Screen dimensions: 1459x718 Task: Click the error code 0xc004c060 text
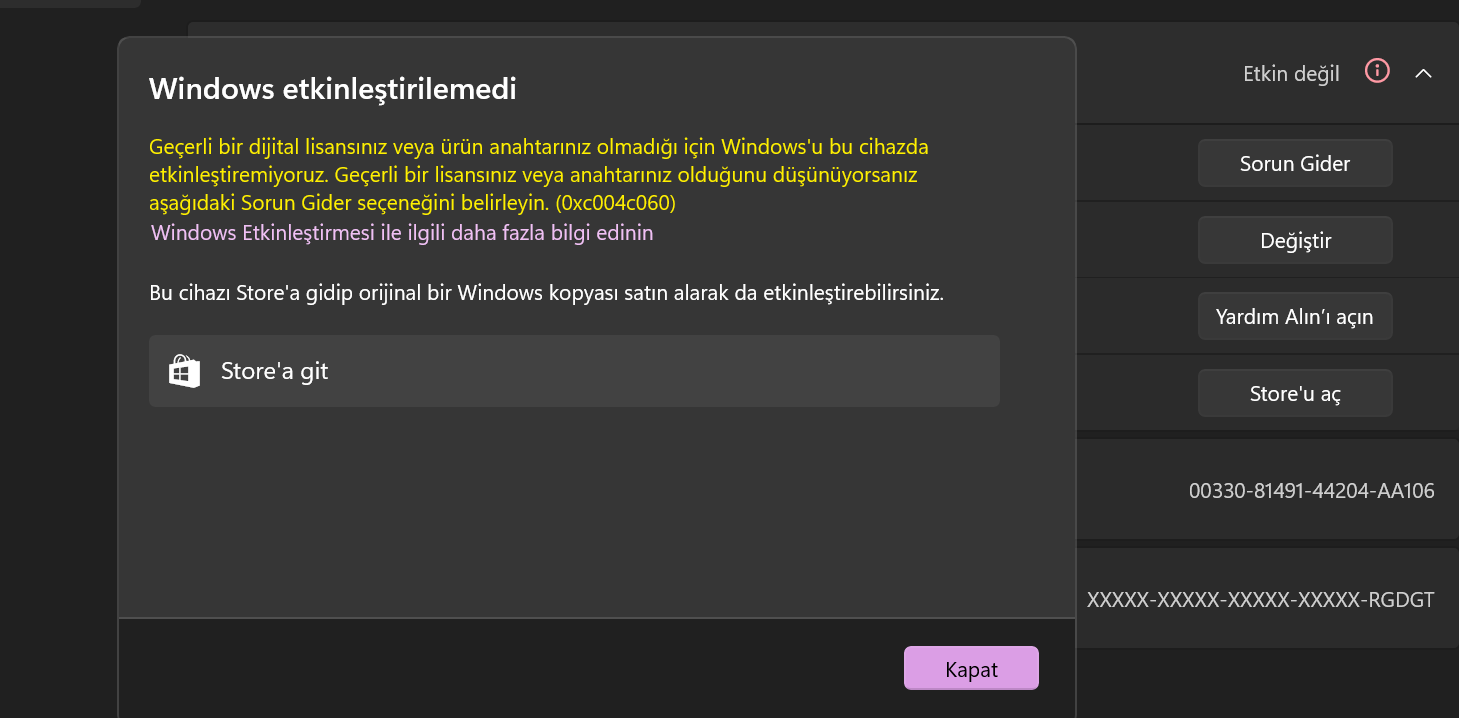616,203
